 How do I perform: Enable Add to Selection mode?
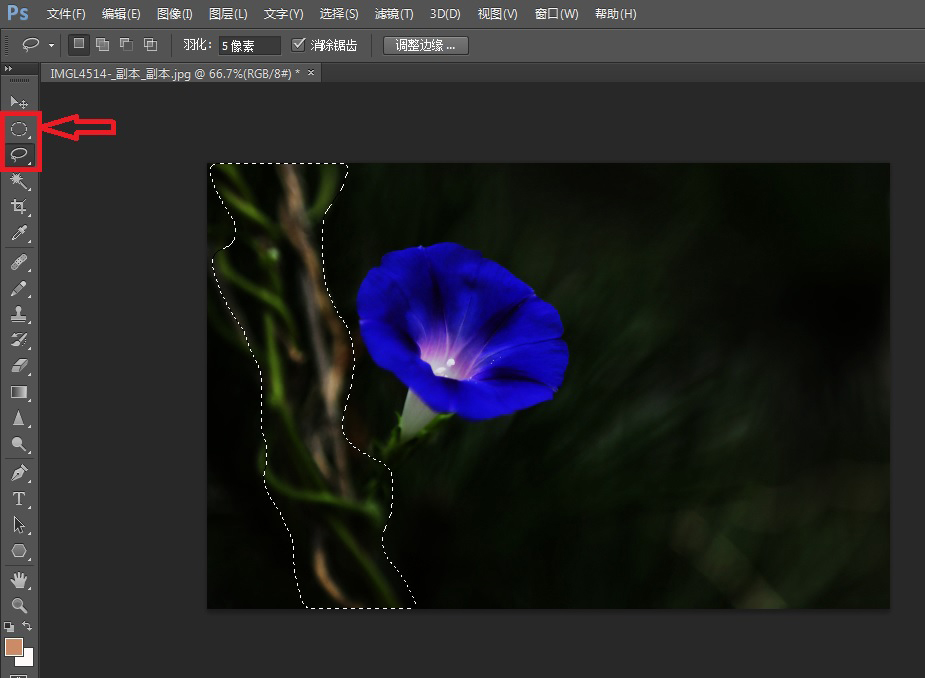pos(102,45)
